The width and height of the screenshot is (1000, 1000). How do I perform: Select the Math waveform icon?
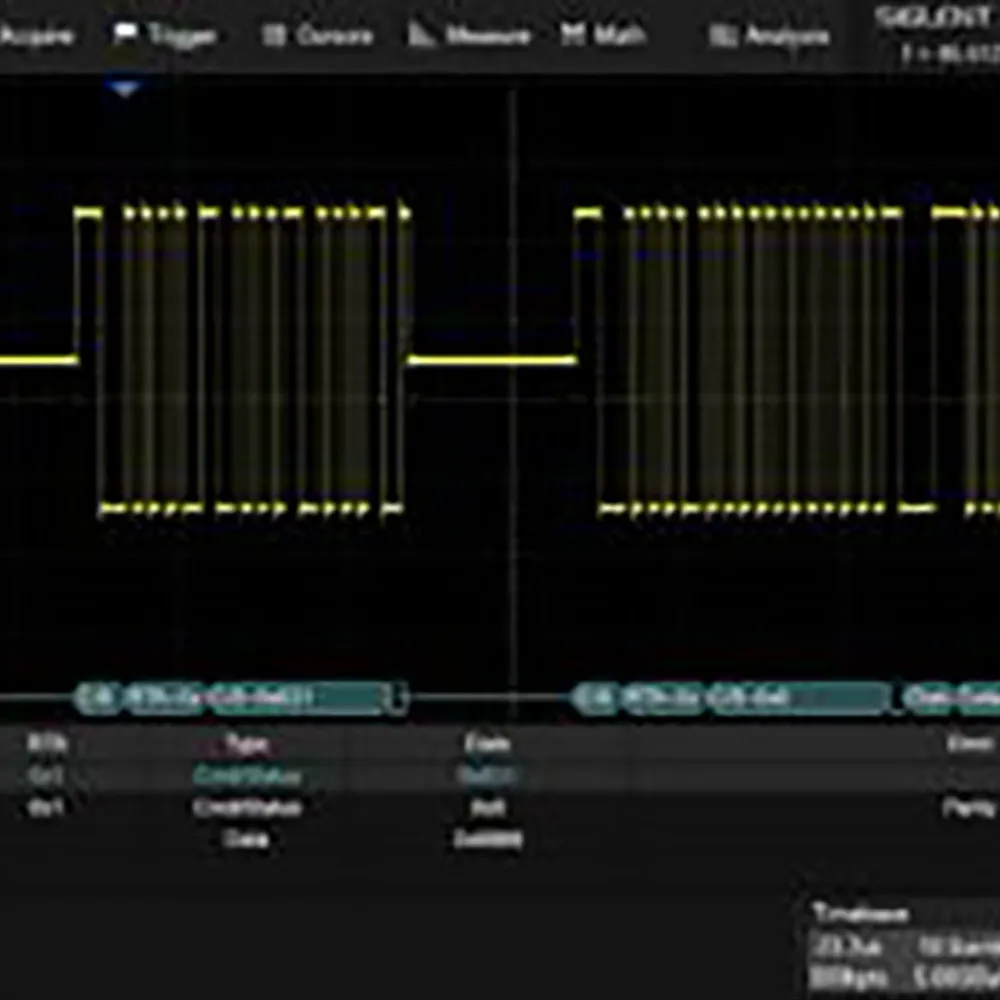[x=572, y=36]
